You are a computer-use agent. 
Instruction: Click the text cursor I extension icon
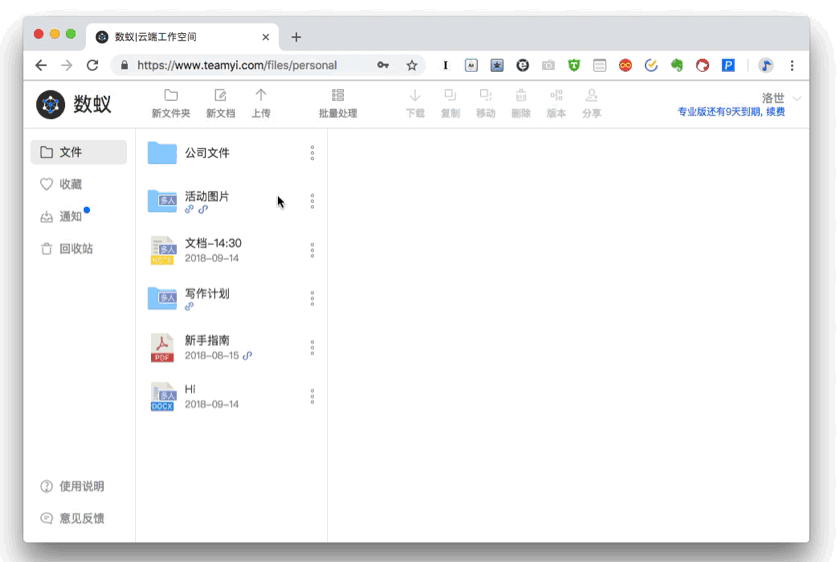[x=445, y=65]
